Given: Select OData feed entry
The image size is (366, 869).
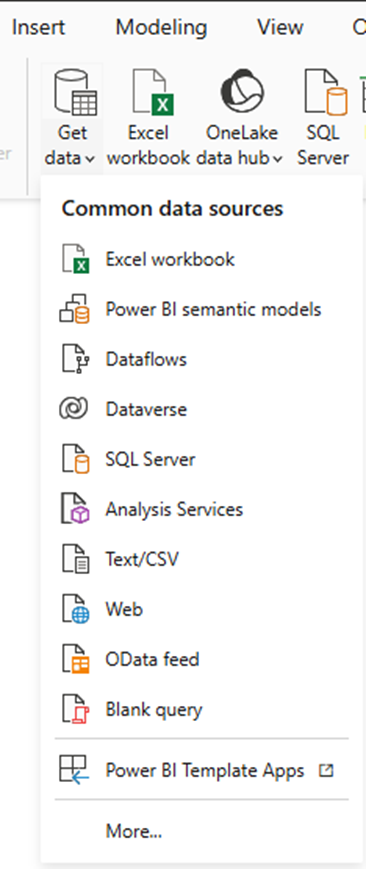Looking at the screenshot, I should pos(152,660).
